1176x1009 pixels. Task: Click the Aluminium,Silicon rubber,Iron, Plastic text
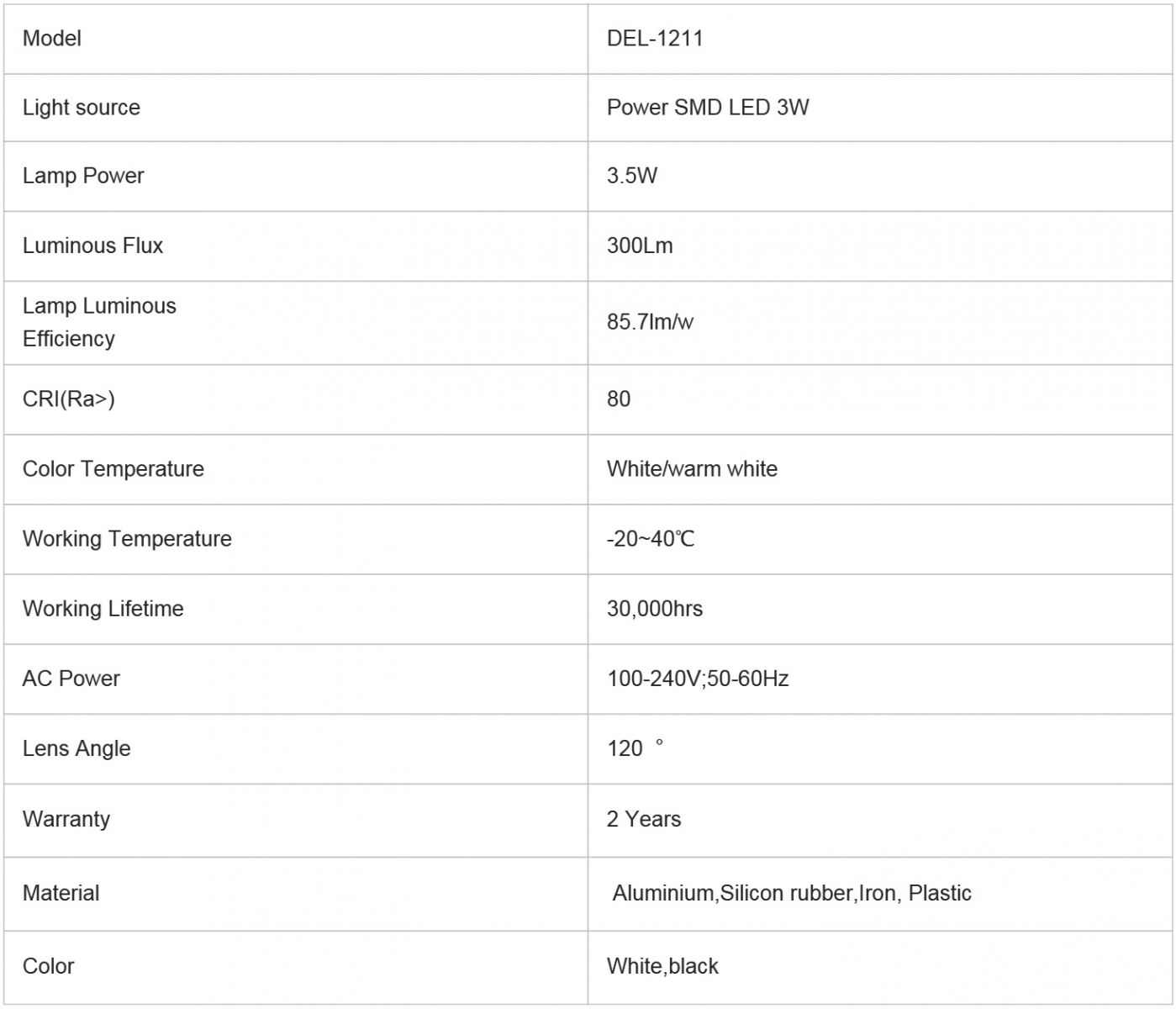pyautogui.click(x=792, y=893)
